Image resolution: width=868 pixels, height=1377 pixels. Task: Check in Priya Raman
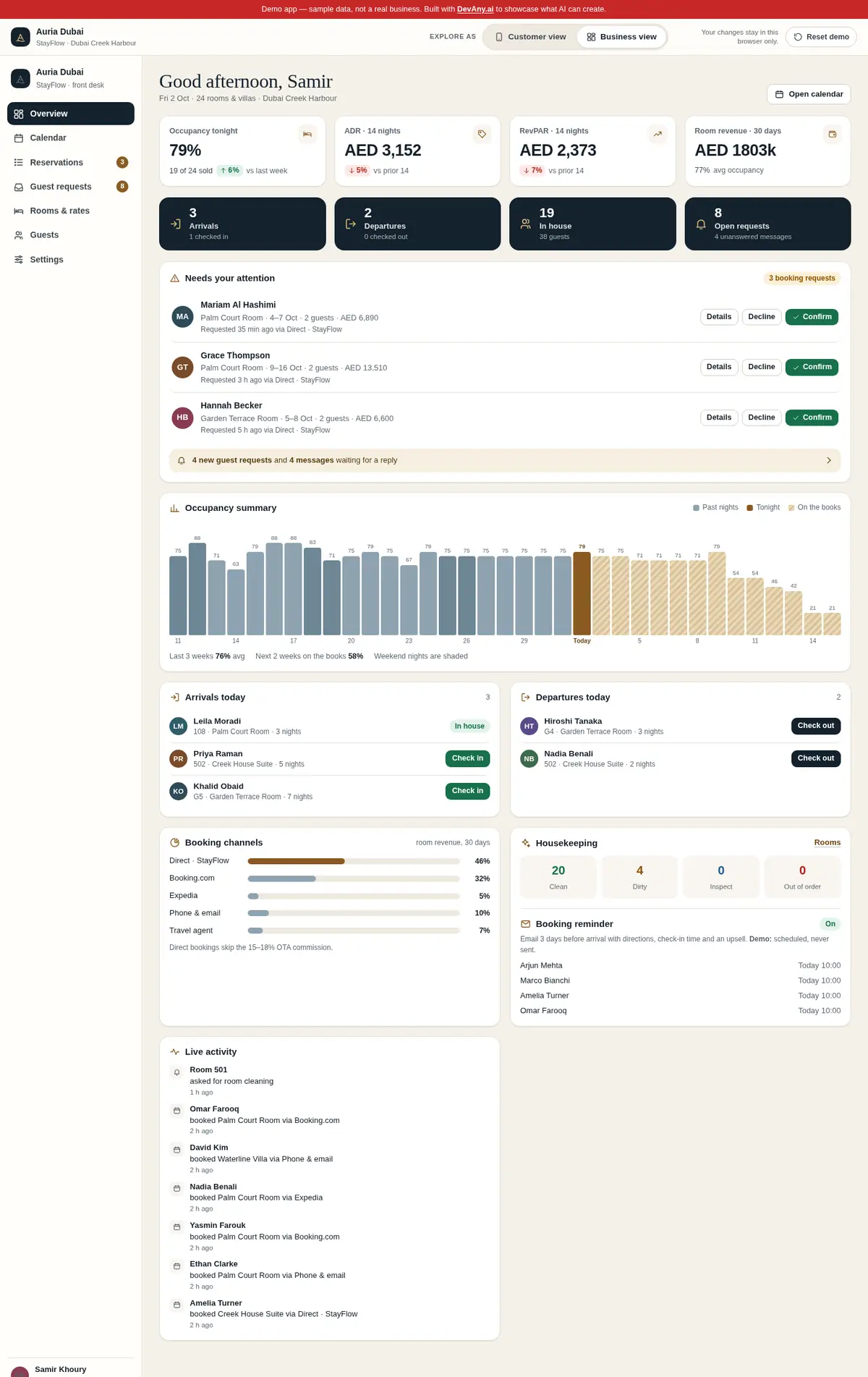pyautogui.click(x=467, y=758)
